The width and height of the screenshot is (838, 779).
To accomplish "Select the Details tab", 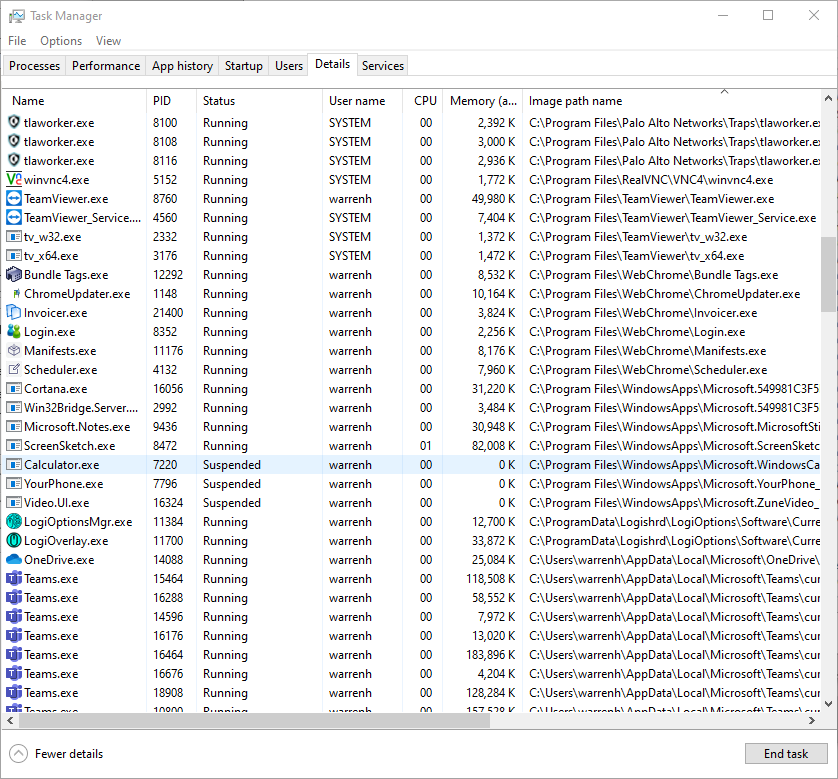I will (x=332, y=64).
